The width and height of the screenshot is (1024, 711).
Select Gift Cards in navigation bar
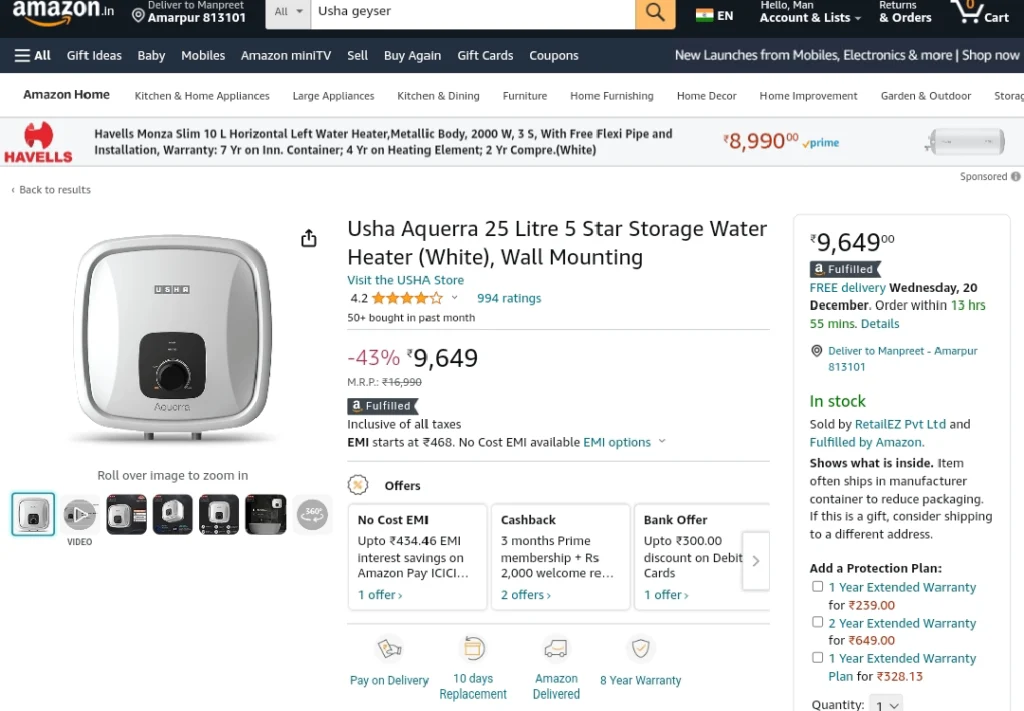pos(485,55)
